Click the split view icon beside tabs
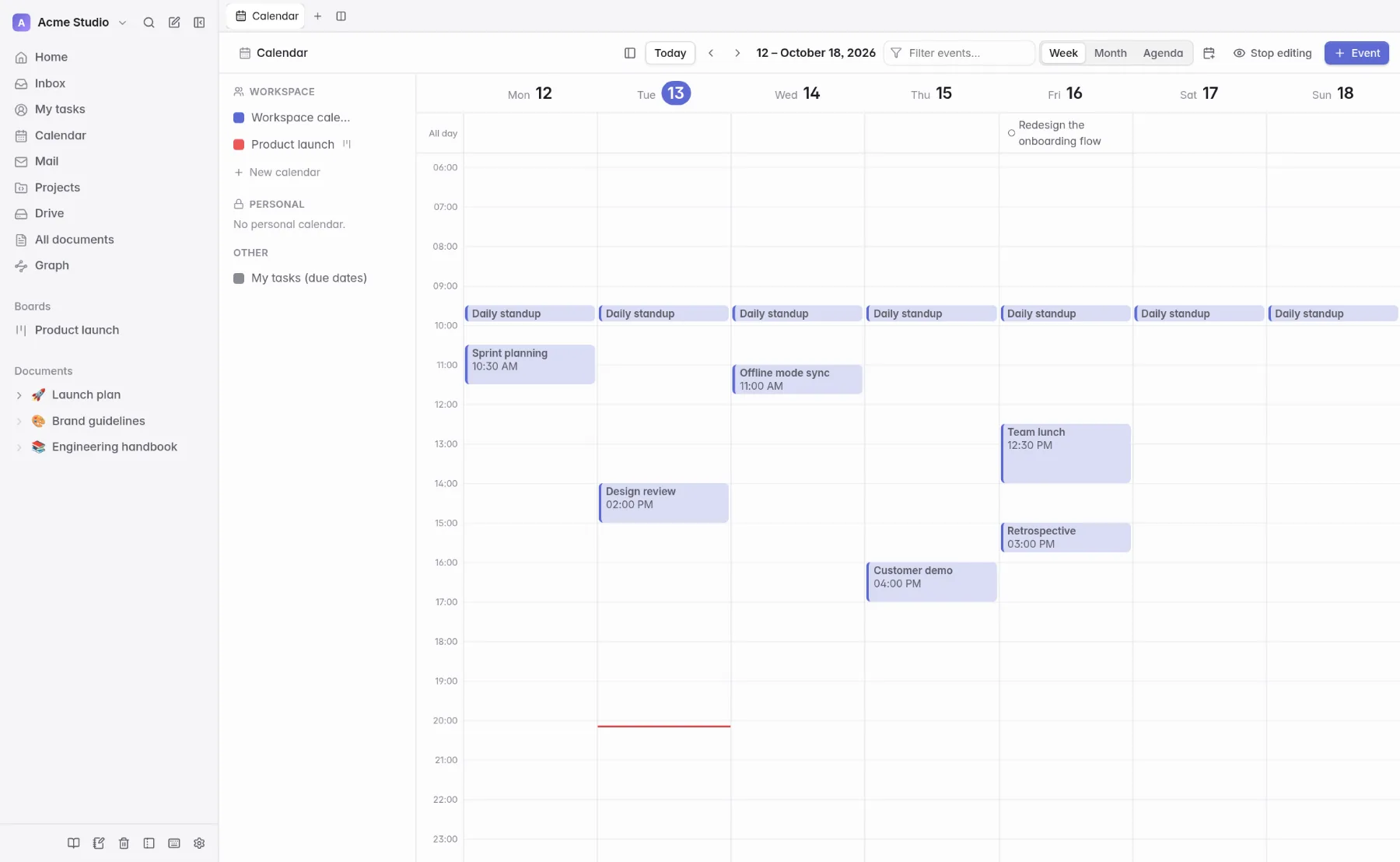Viewport: 1400px width, 862px height. click(341, 16)
